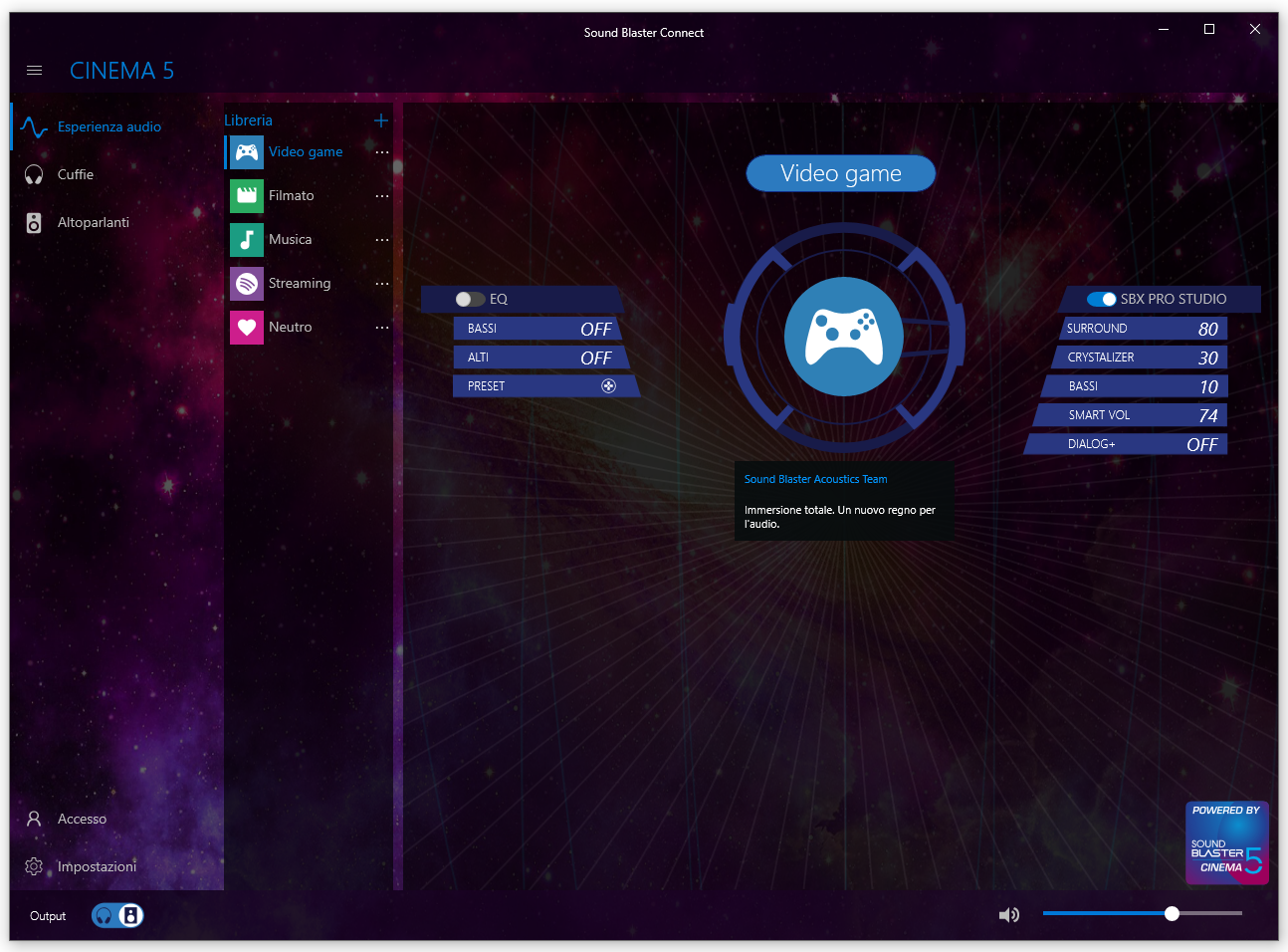Maximize the Sound Blaster Connect window

[1209, 30]
